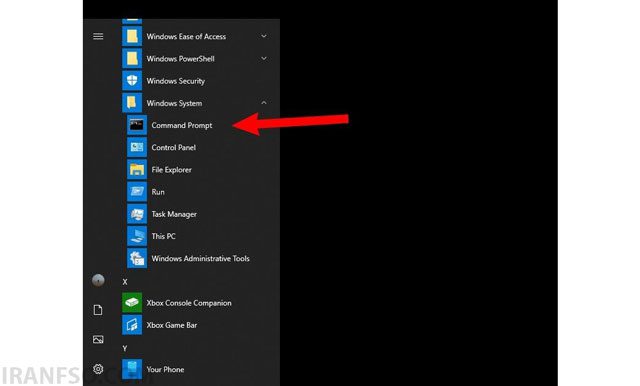The image size is (640, 386).
Task: Click the Xbox Game Bar icon
Action: pyautogui.click(x=132, y=325)
